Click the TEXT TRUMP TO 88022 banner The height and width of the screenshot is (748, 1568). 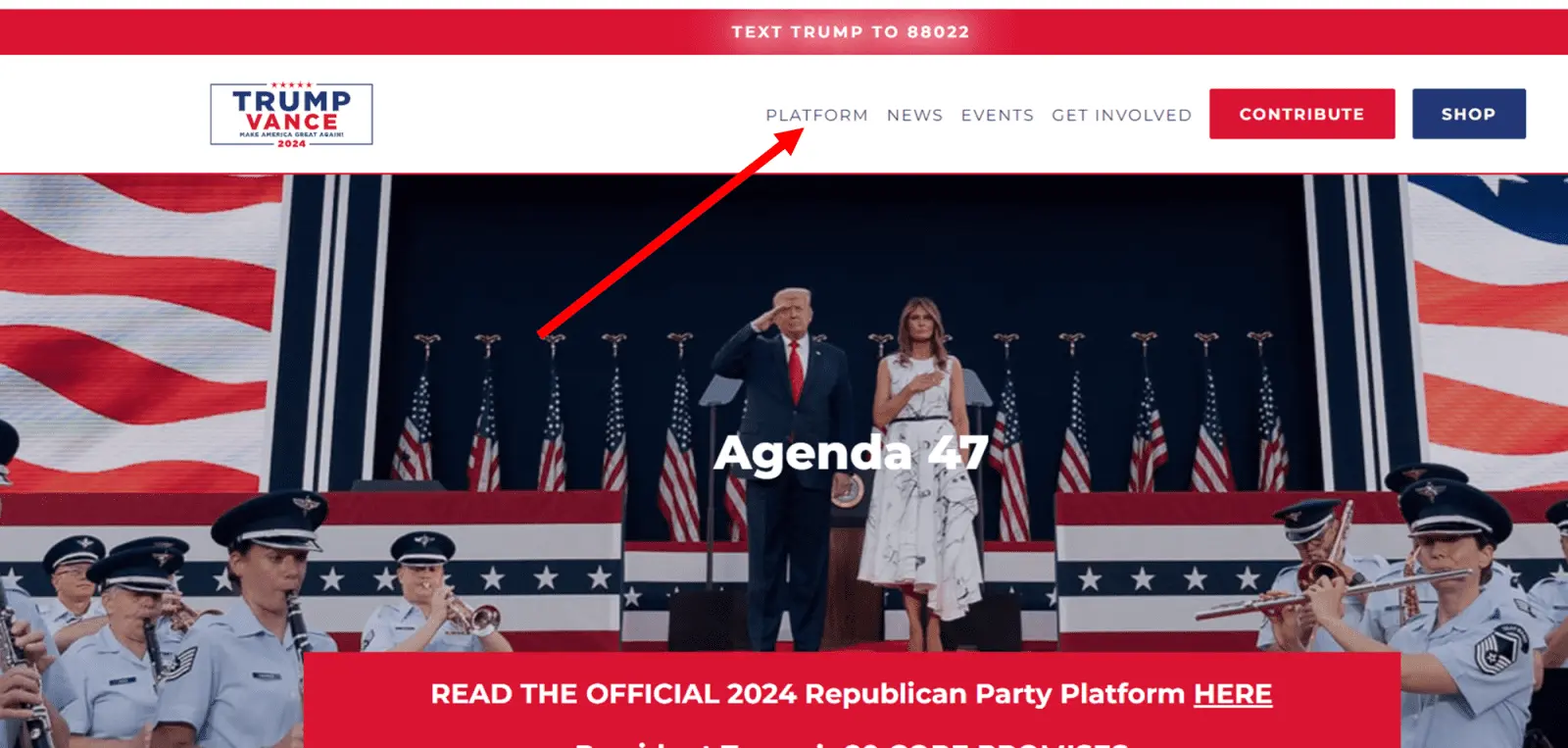[850, 31]
